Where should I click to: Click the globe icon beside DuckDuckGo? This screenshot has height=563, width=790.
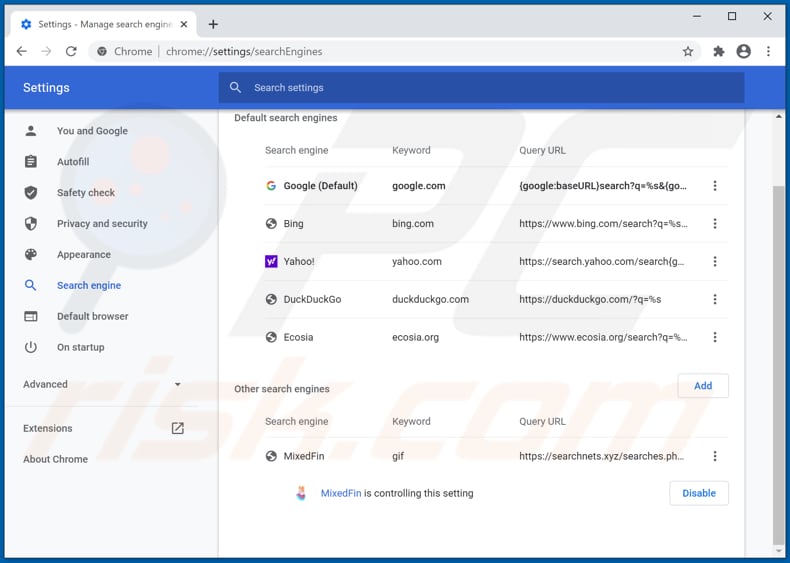point(271,299)
